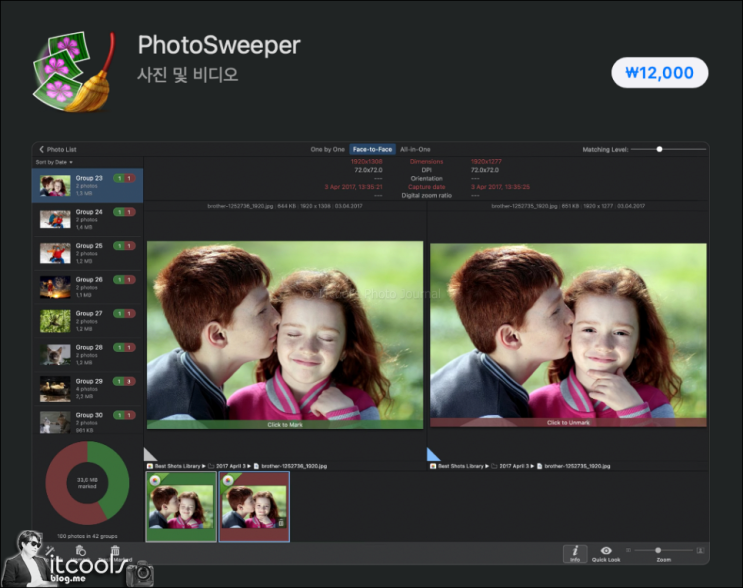Click the 'Digital zoom ratio' label

(426, 196)
